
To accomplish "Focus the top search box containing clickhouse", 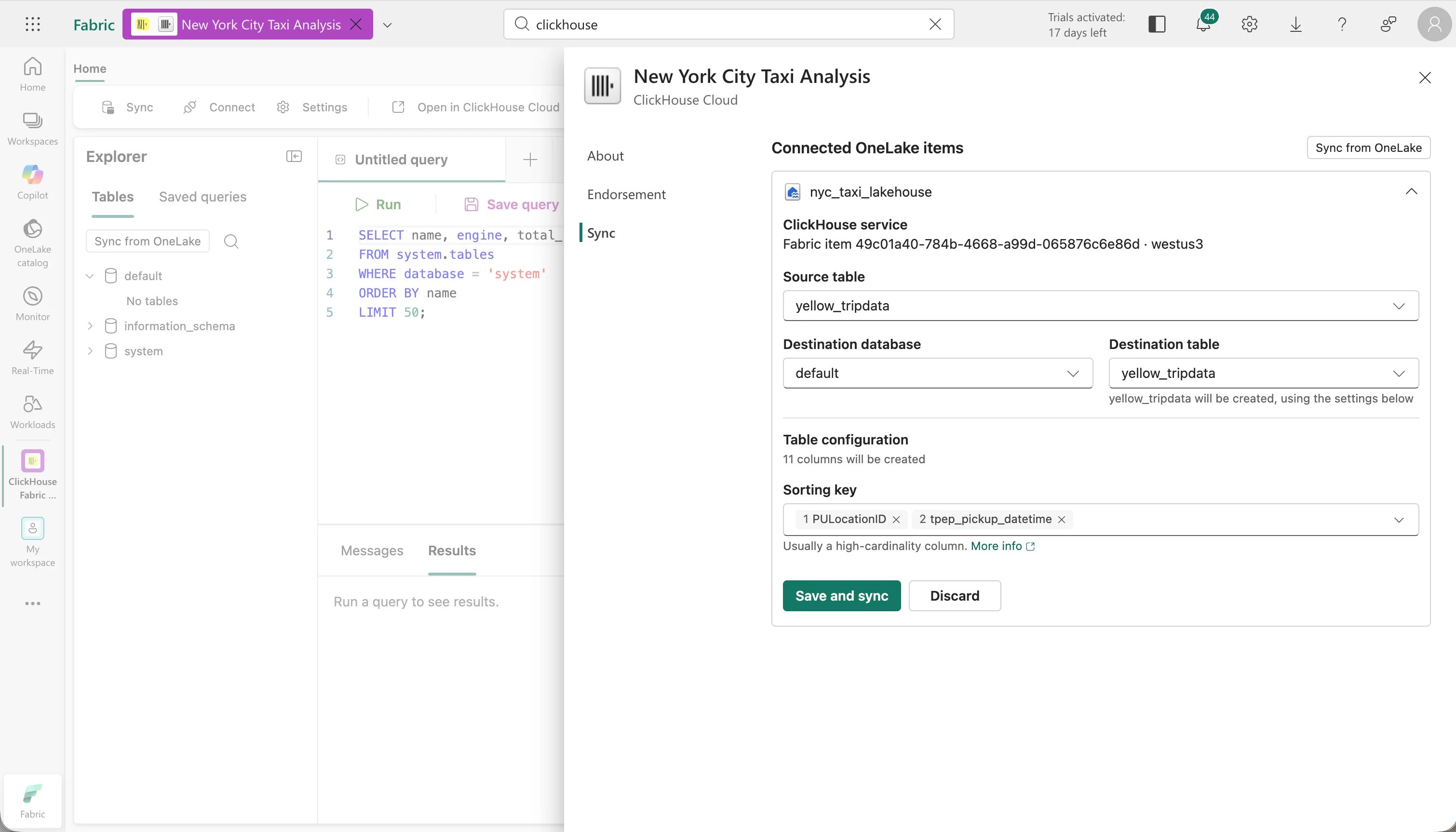I will point(728,24).
